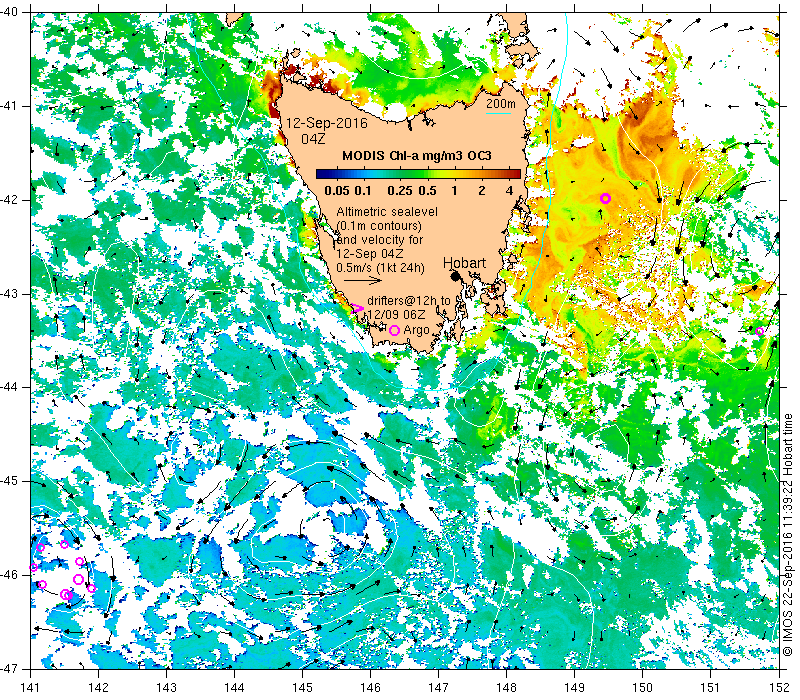Click the '200m' isobath legend label
The width and height of the screenshot is (800, 700).
[x=501, y=104]
